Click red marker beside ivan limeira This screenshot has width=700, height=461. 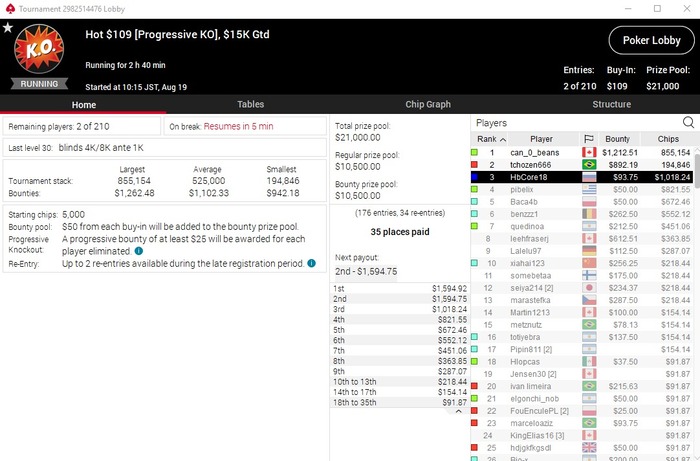click(x=474, y=386)
